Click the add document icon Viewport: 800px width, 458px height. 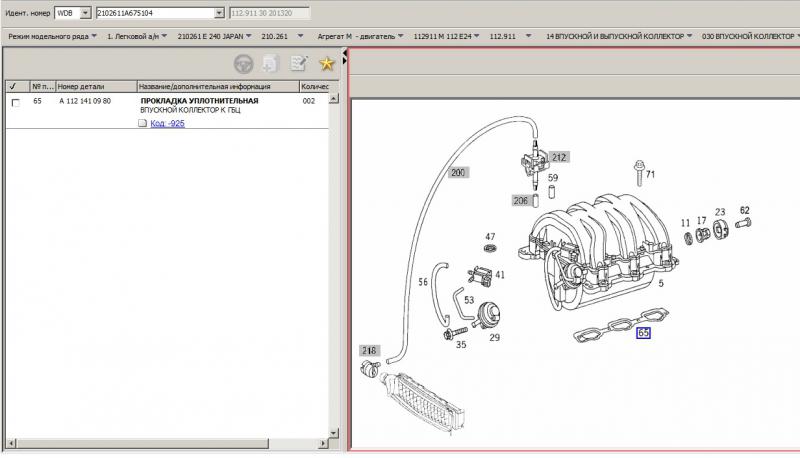pyautogui.click(x=270, y=64)
